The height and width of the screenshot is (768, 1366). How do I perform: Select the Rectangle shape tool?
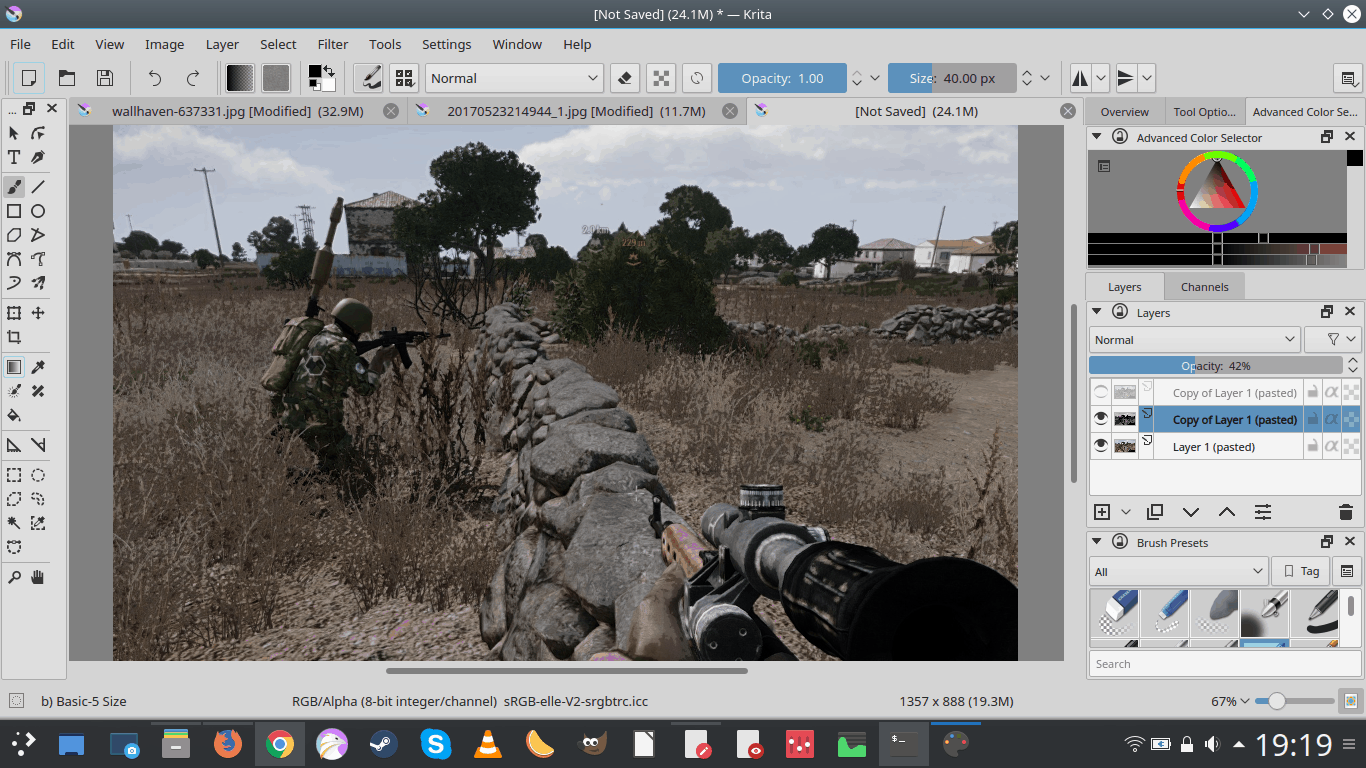tap(14, 211)
